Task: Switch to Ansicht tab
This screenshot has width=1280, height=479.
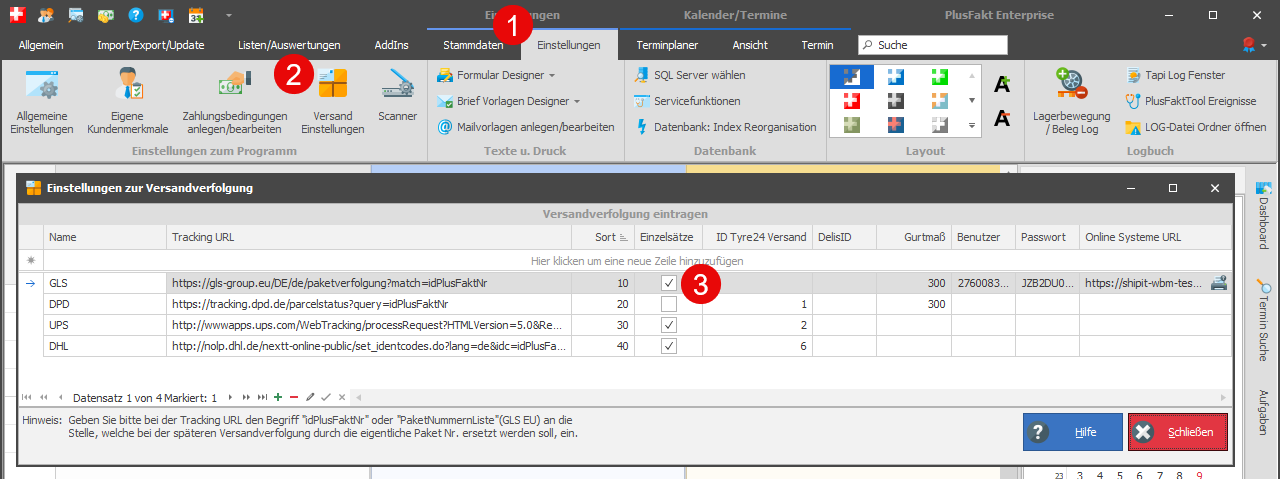Action: [x=750, y=45]
